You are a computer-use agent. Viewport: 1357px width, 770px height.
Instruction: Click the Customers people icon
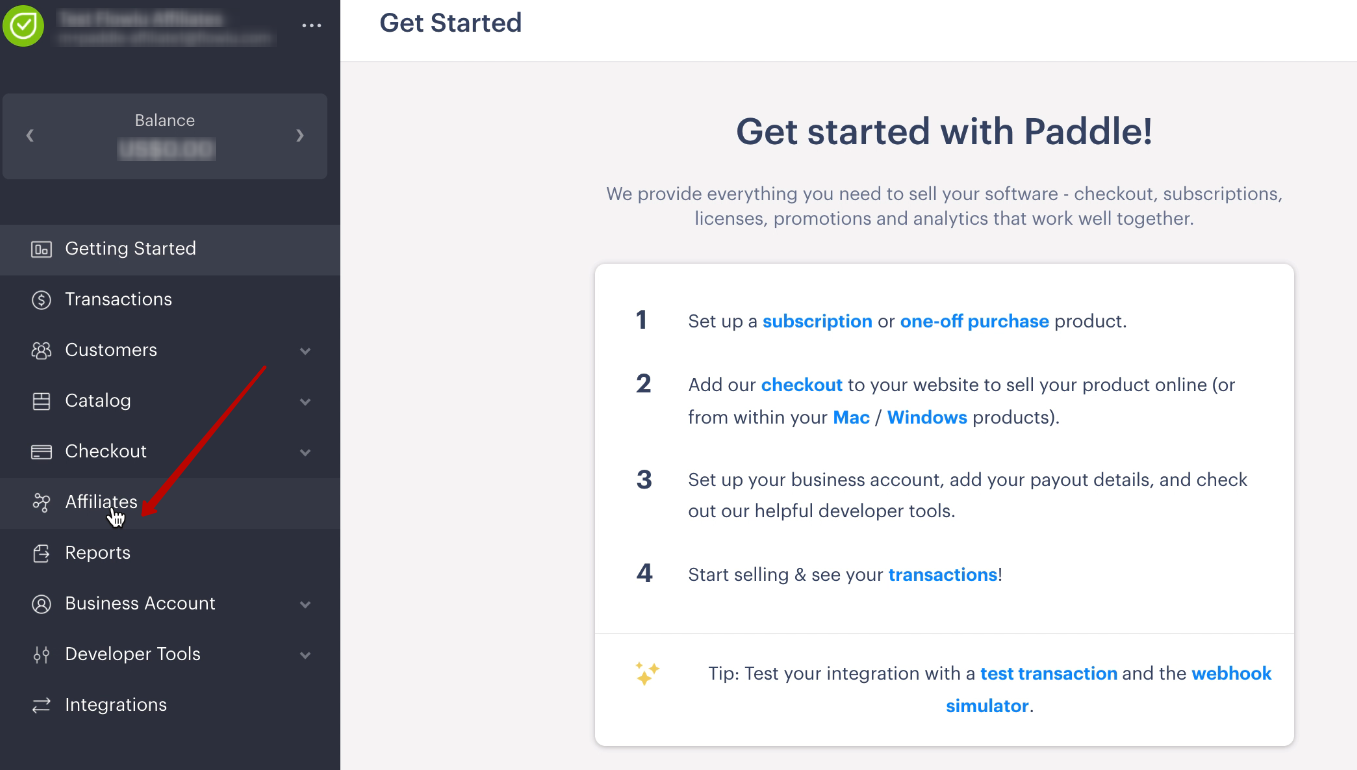(41, 351)
